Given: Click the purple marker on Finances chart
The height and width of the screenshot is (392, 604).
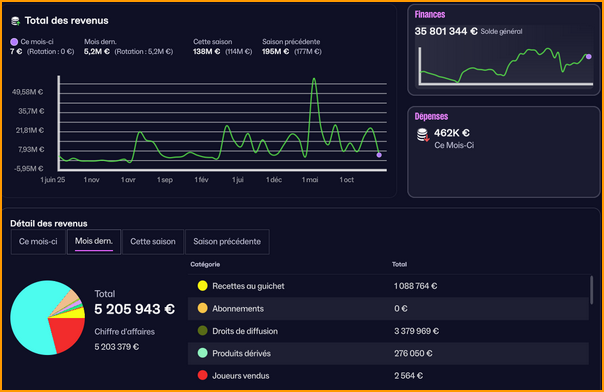Looking at the screenshot, I should coord(589,57).
